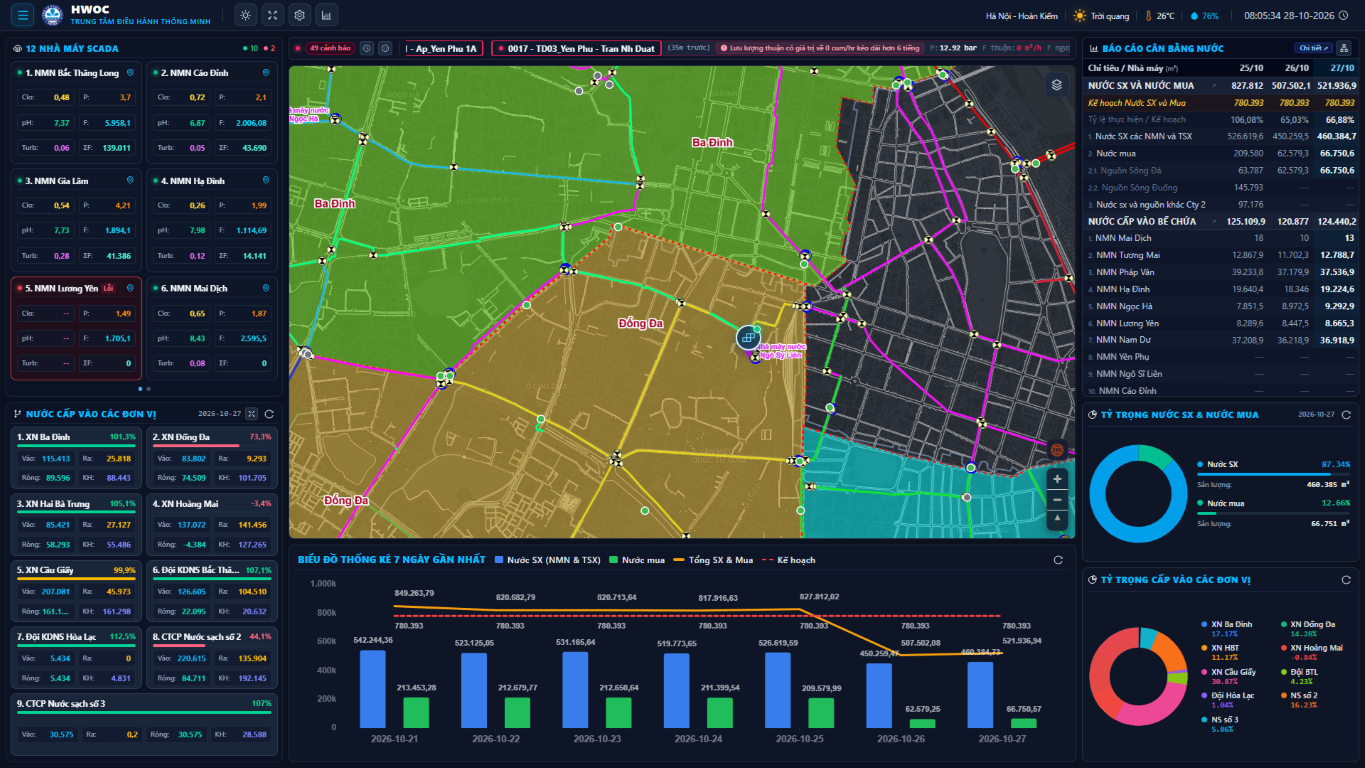1365x768 pixels.
Task: Open the hamburger menu next to HWOC
Action: 23,15
